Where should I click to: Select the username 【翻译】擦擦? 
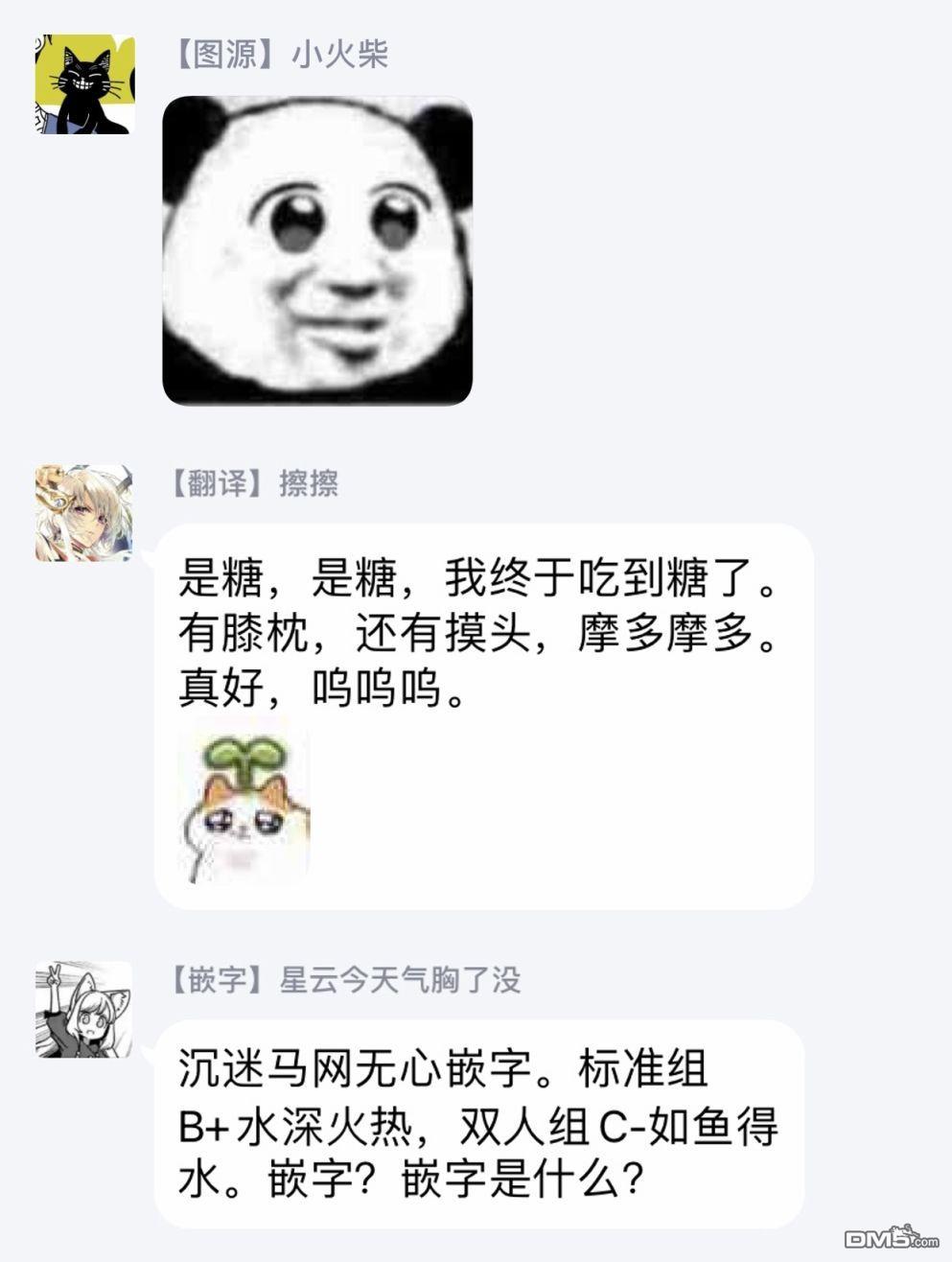(x=253, y=483)
